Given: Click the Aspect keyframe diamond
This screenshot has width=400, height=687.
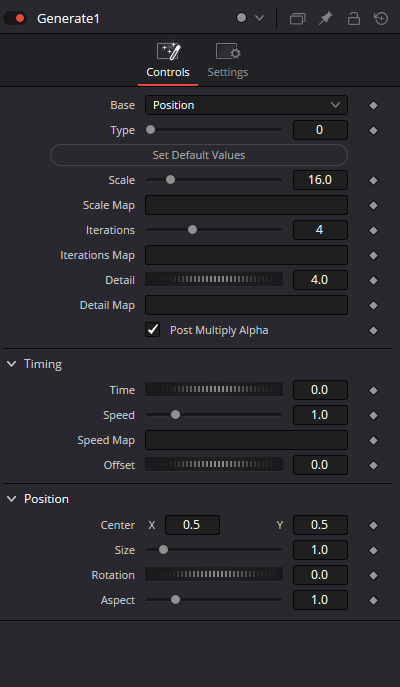Looking at the screenshot, I should tap(373, 600).
